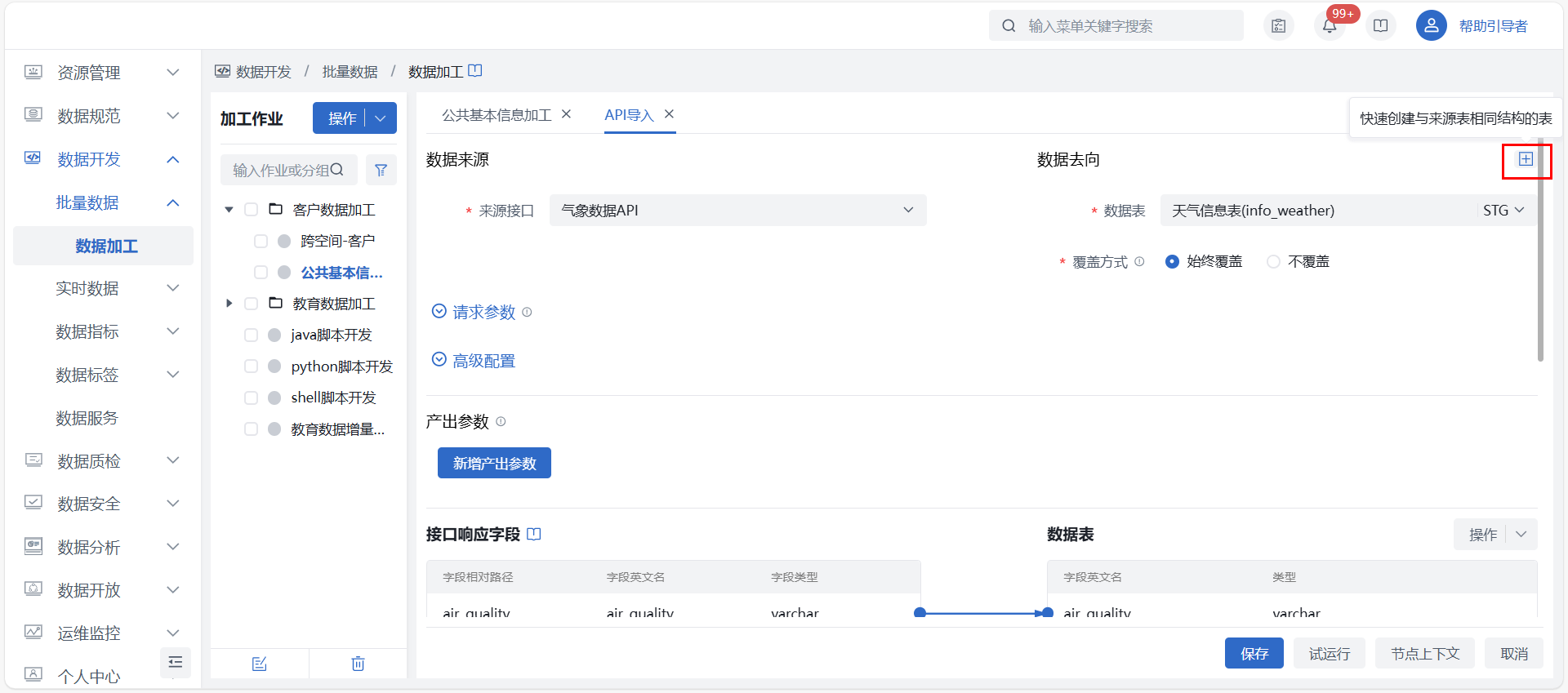Screen dimensions: 1568x693
Task: Open help icon beside 接口响应字段
Action: pyautogui.click(x=534, y=534)
